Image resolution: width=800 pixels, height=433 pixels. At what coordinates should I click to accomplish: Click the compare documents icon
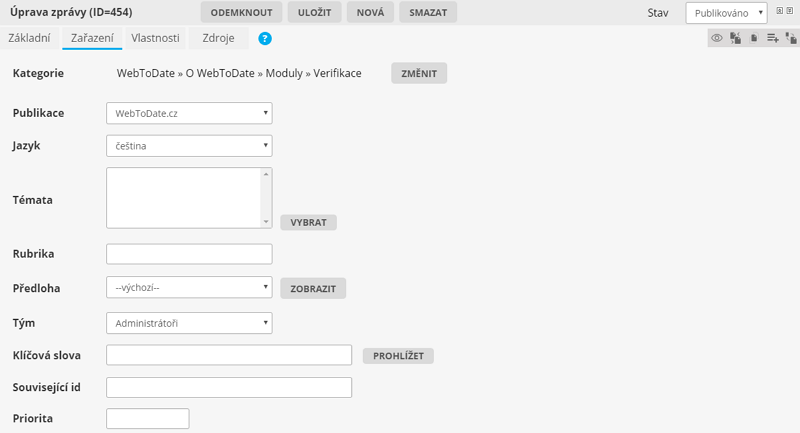[x=735, y=38]
